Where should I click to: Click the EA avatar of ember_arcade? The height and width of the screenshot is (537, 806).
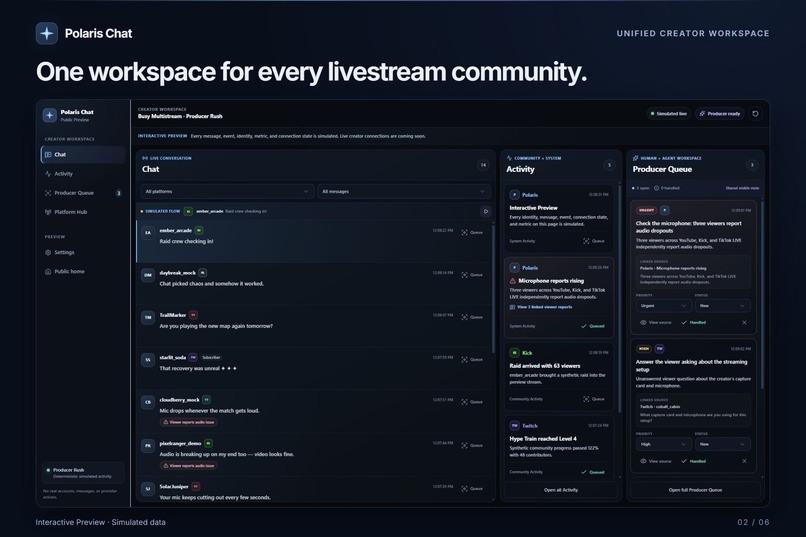tap(148, 233)
